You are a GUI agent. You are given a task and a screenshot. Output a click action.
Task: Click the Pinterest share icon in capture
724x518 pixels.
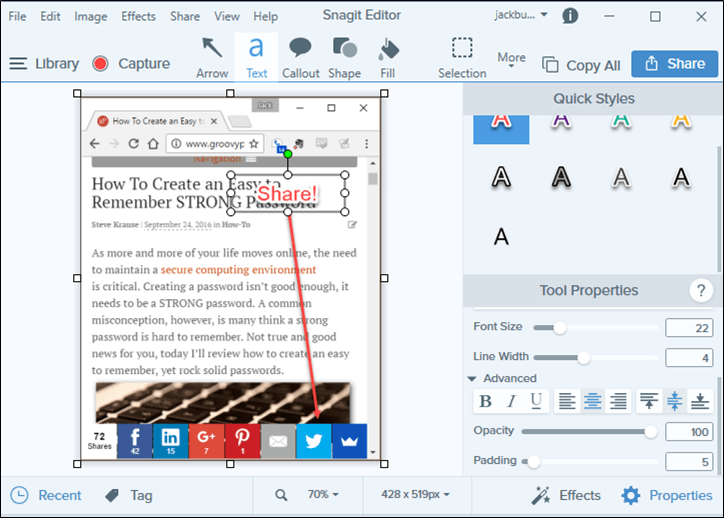point(242,441)
